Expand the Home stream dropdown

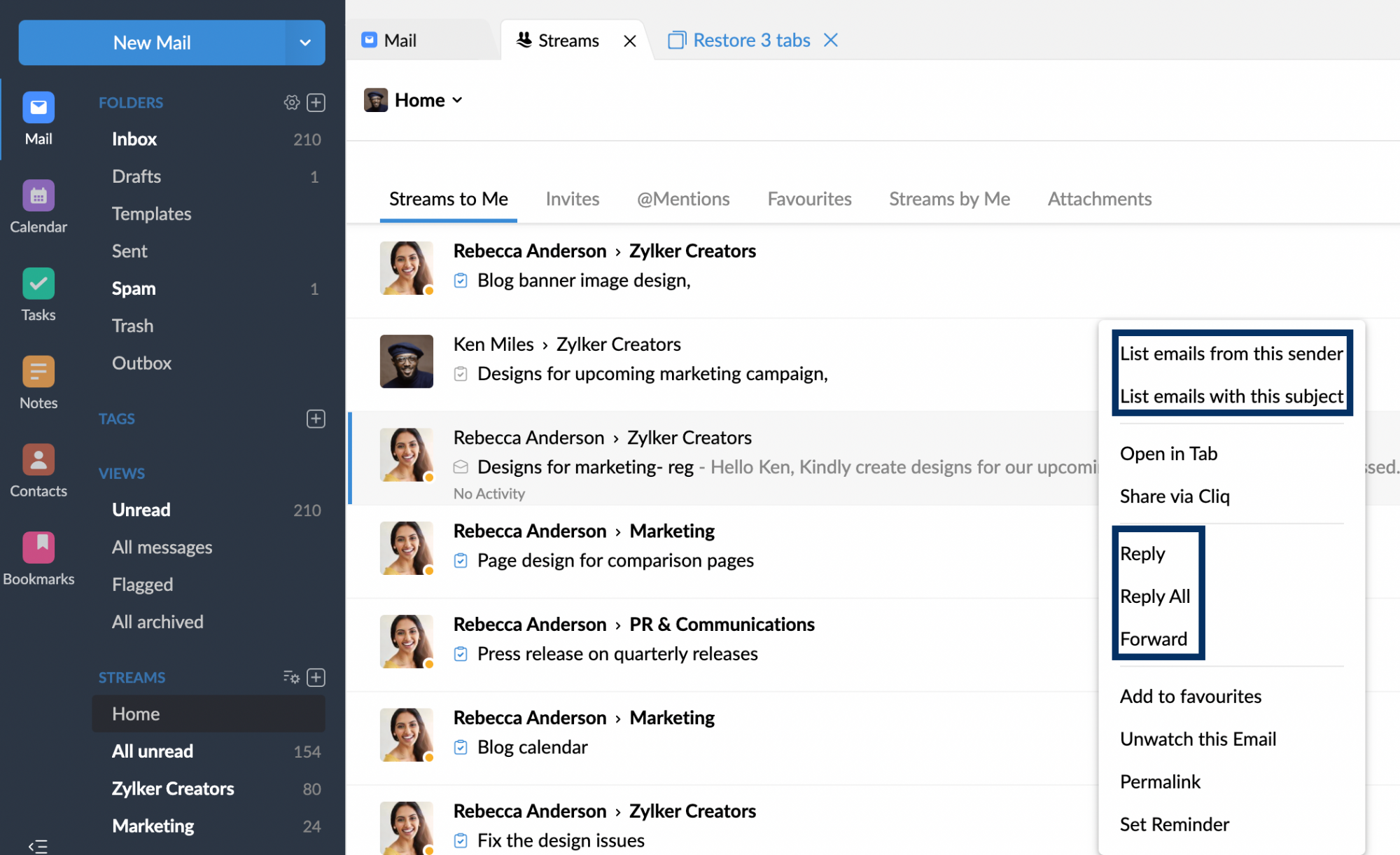coord(458,99)
